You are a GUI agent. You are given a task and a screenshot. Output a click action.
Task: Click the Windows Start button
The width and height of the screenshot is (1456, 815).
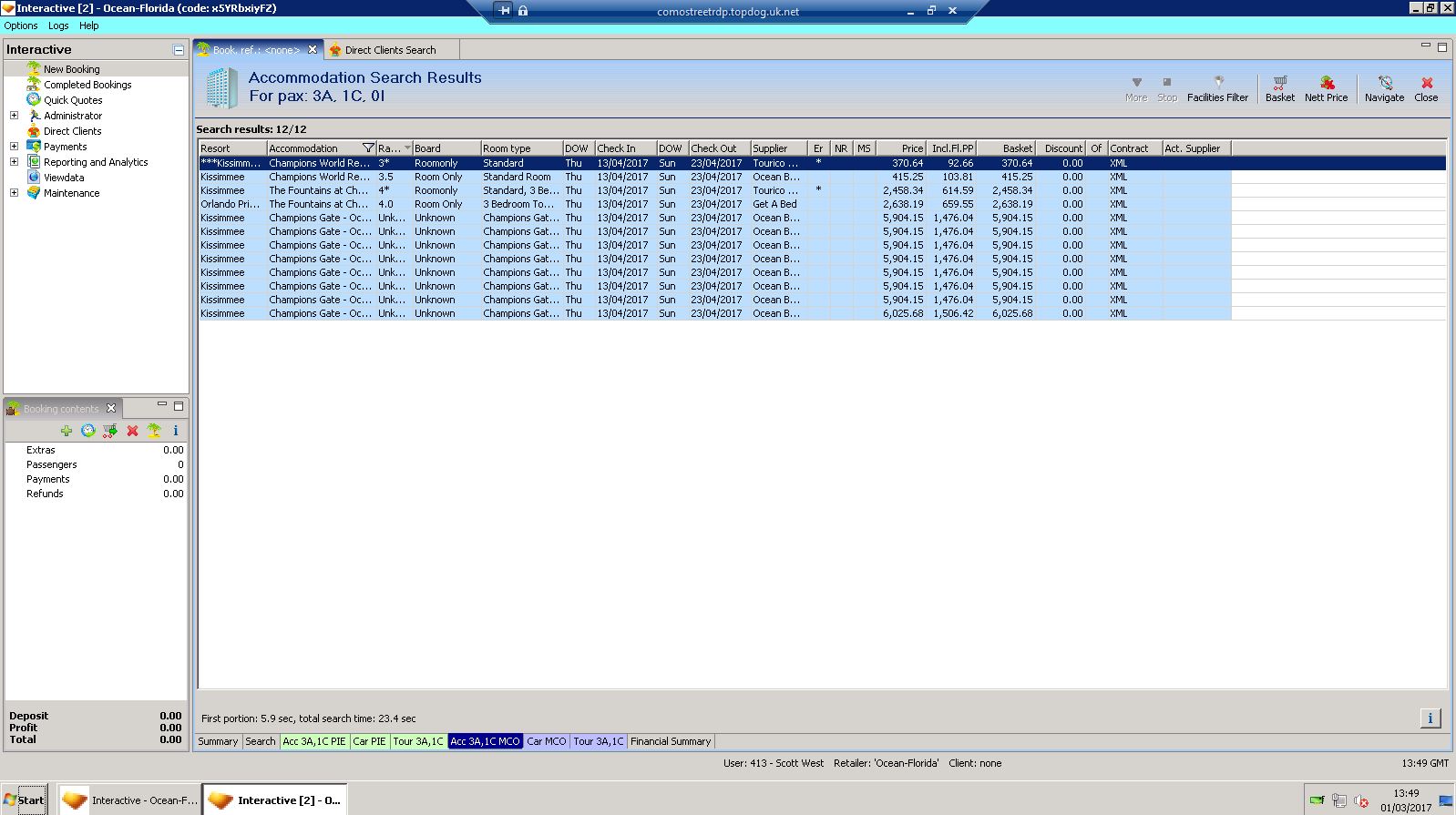tap(25, 800)
